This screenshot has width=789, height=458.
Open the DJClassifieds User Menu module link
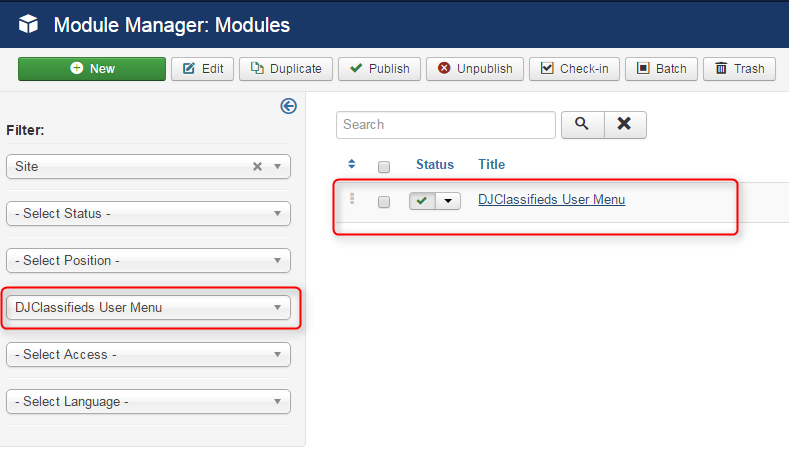[551, 199]
